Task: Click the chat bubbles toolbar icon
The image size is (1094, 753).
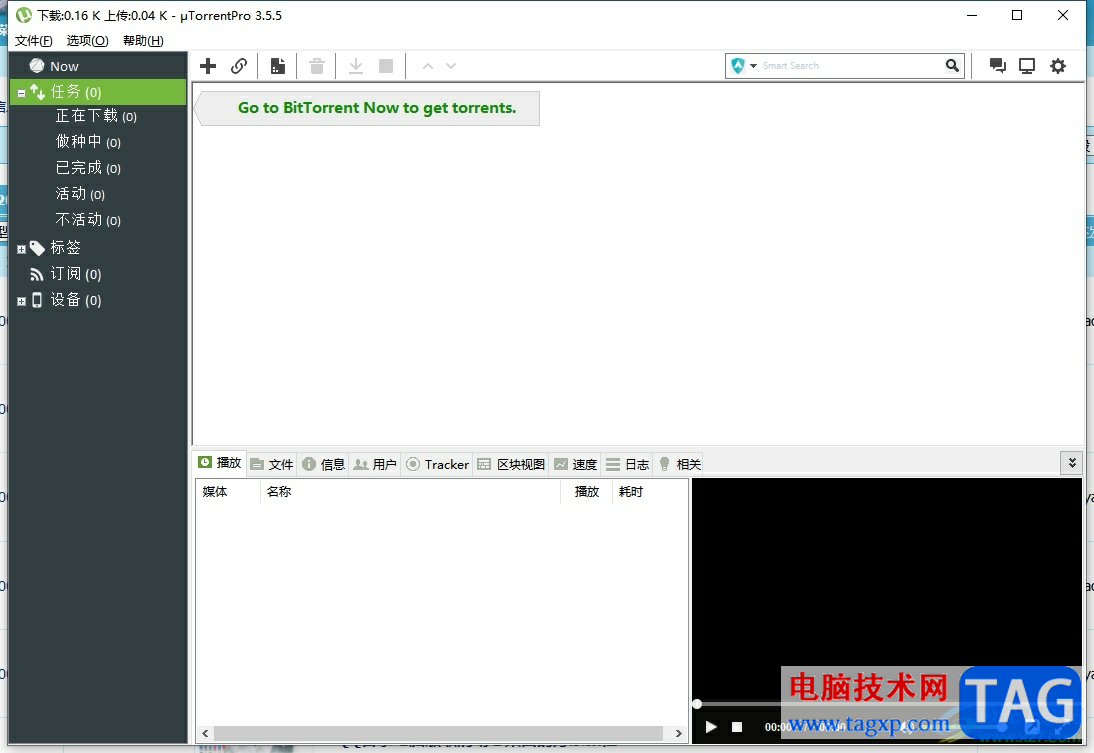Action: point(998,66)
